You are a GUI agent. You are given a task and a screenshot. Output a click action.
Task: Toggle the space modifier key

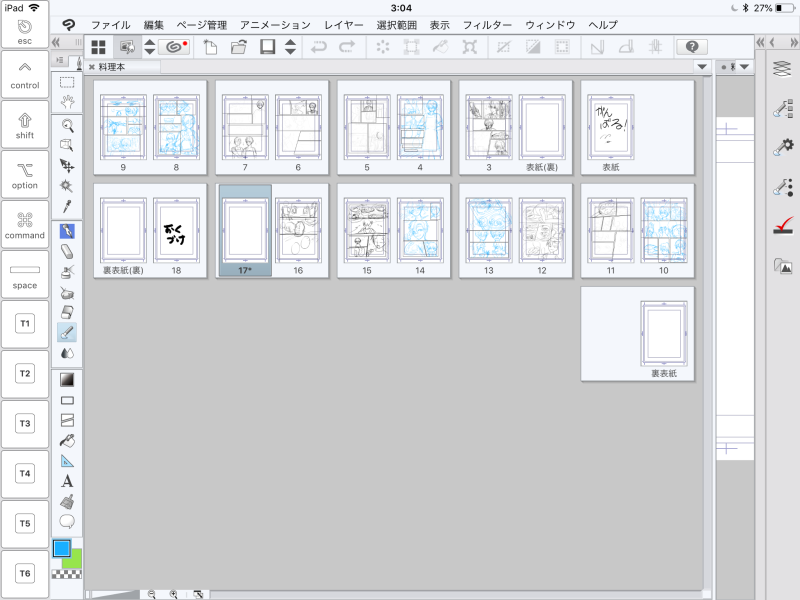pos(24,275)
